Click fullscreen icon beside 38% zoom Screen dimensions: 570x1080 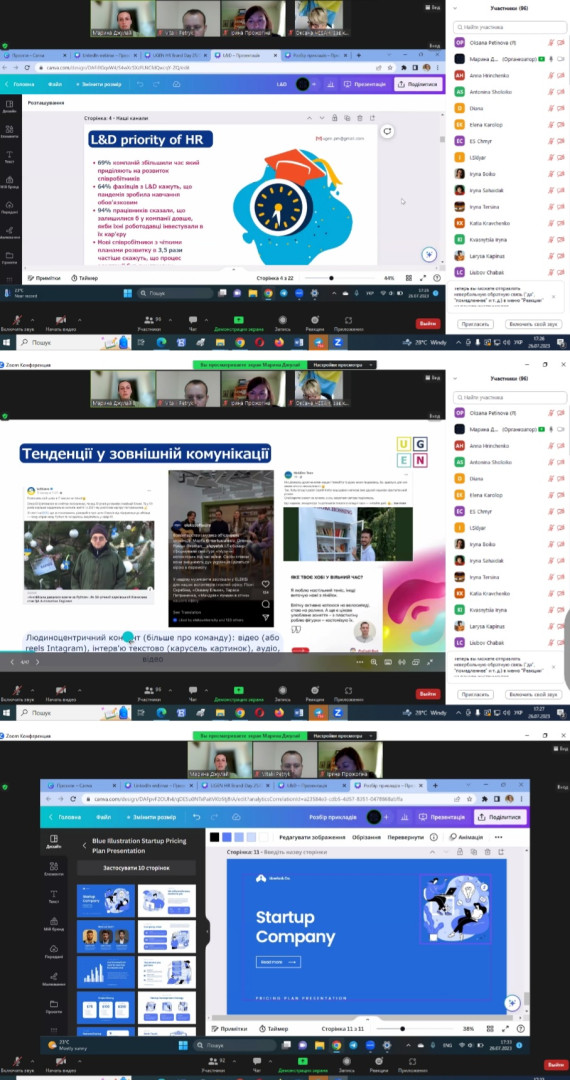506,1028
